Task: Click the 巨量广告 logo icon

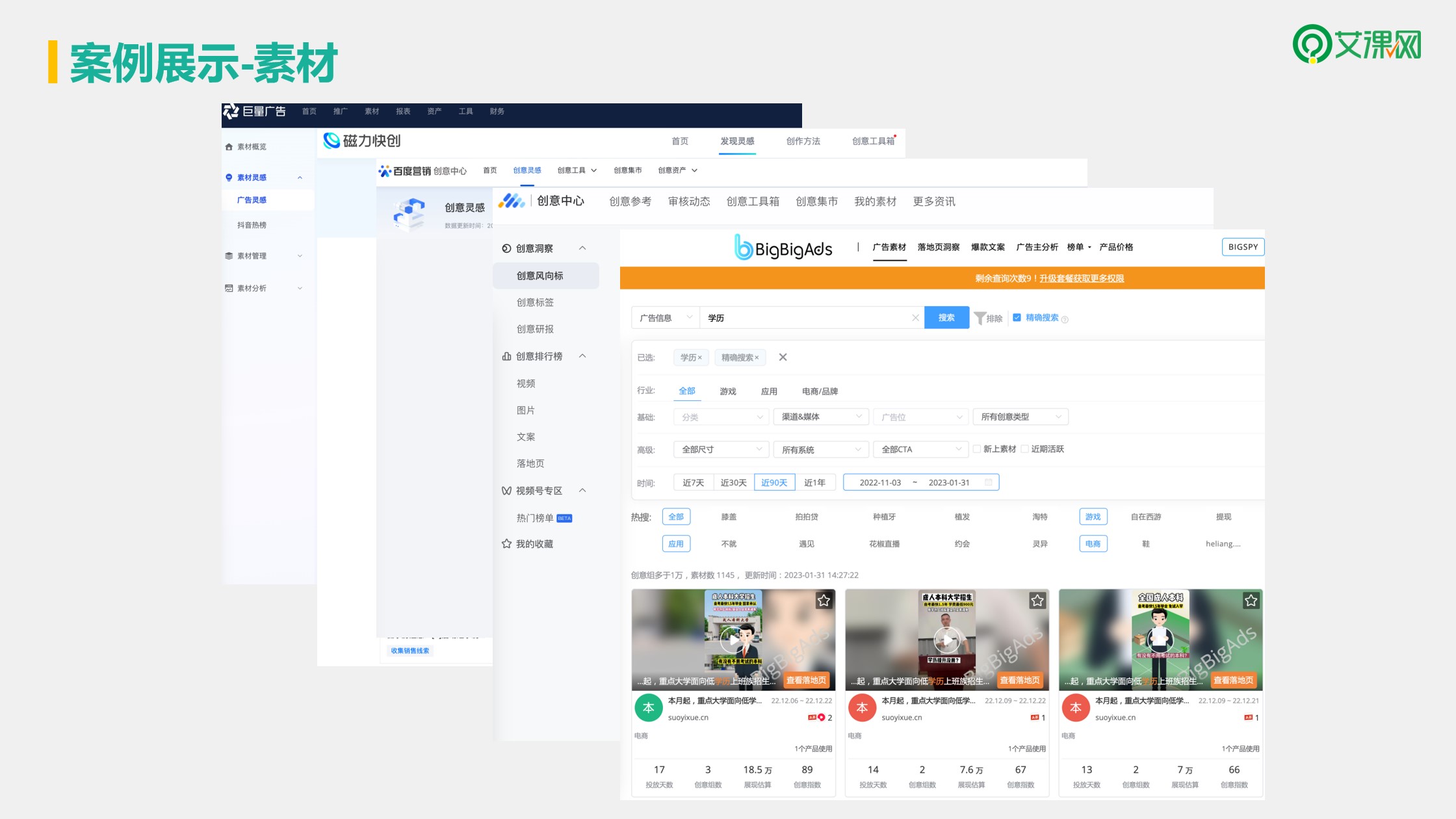Action: (x=231, y=112)
